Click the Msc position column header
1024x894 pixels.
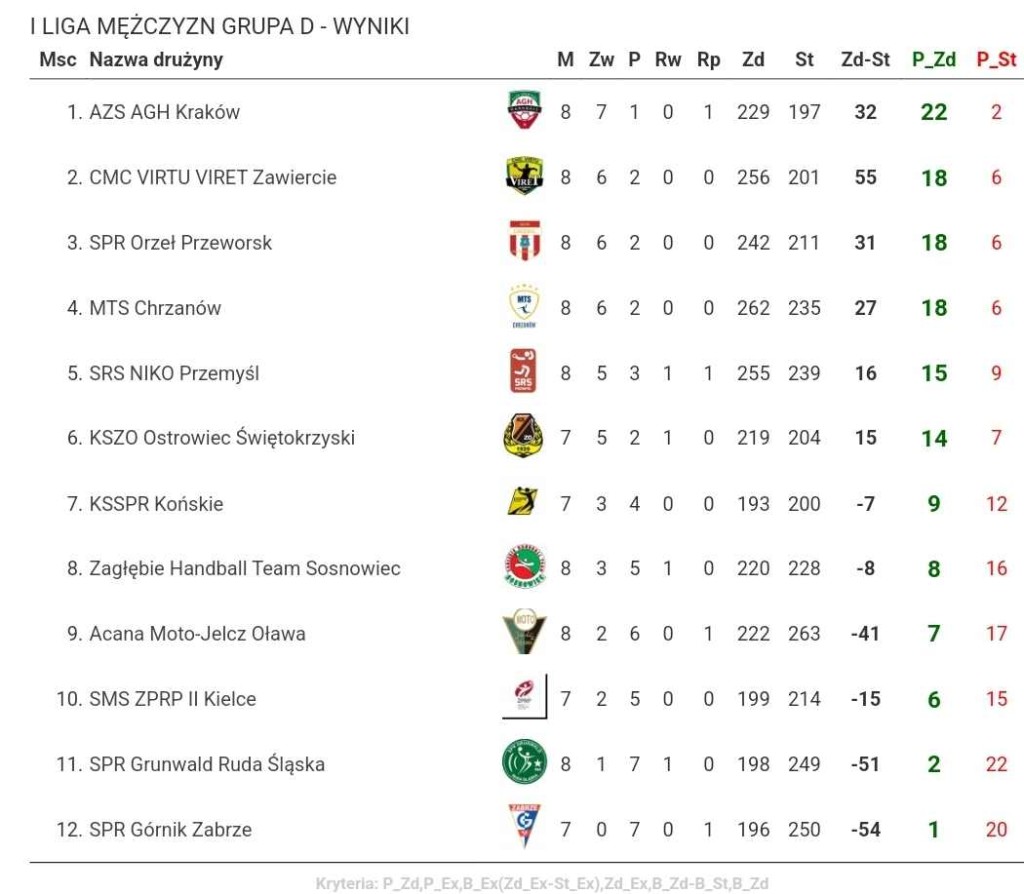[58, 60]
